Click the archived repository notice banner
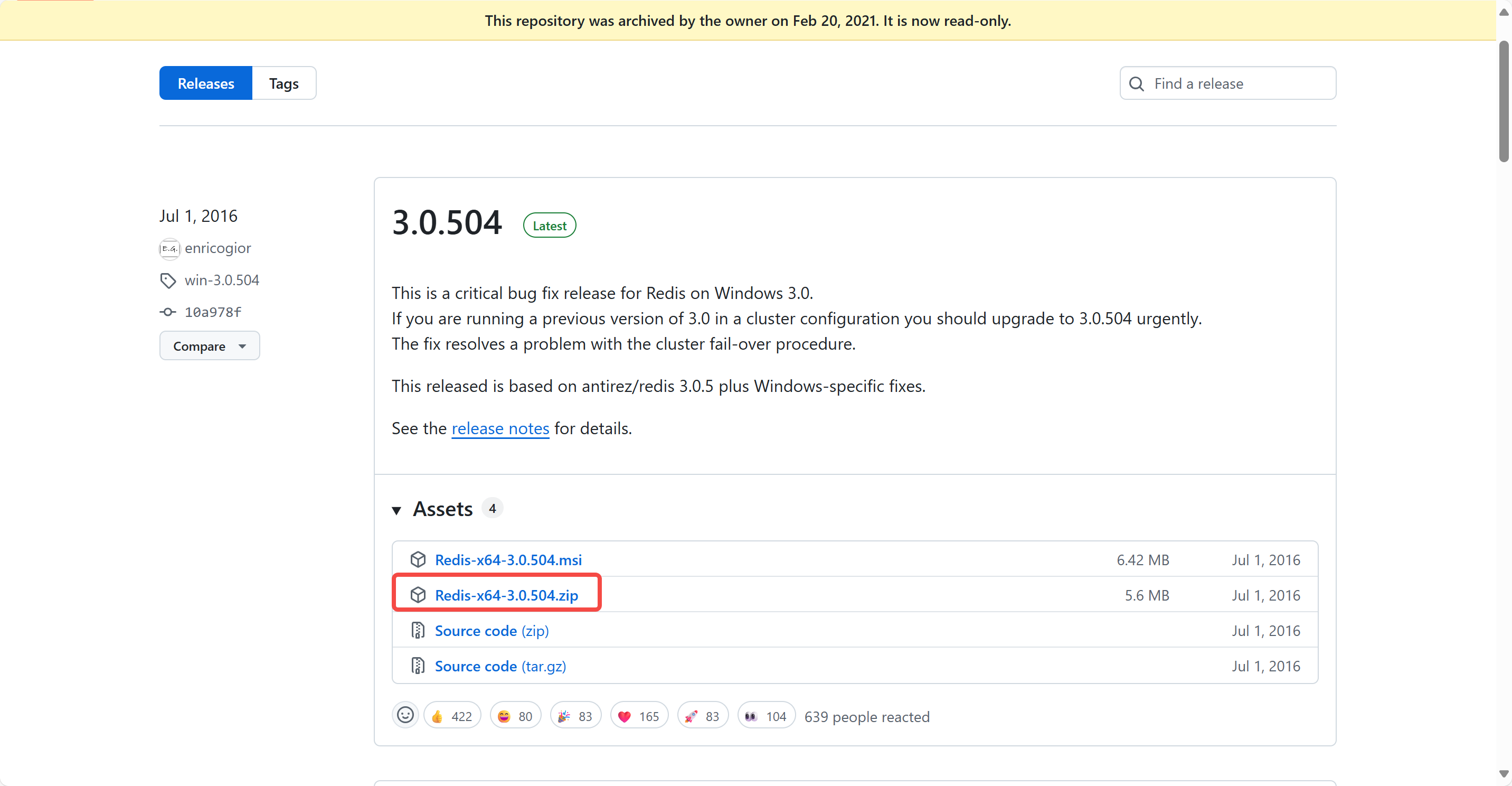The height and width of the screenshot is (786, 1512). tap(748, 21)
